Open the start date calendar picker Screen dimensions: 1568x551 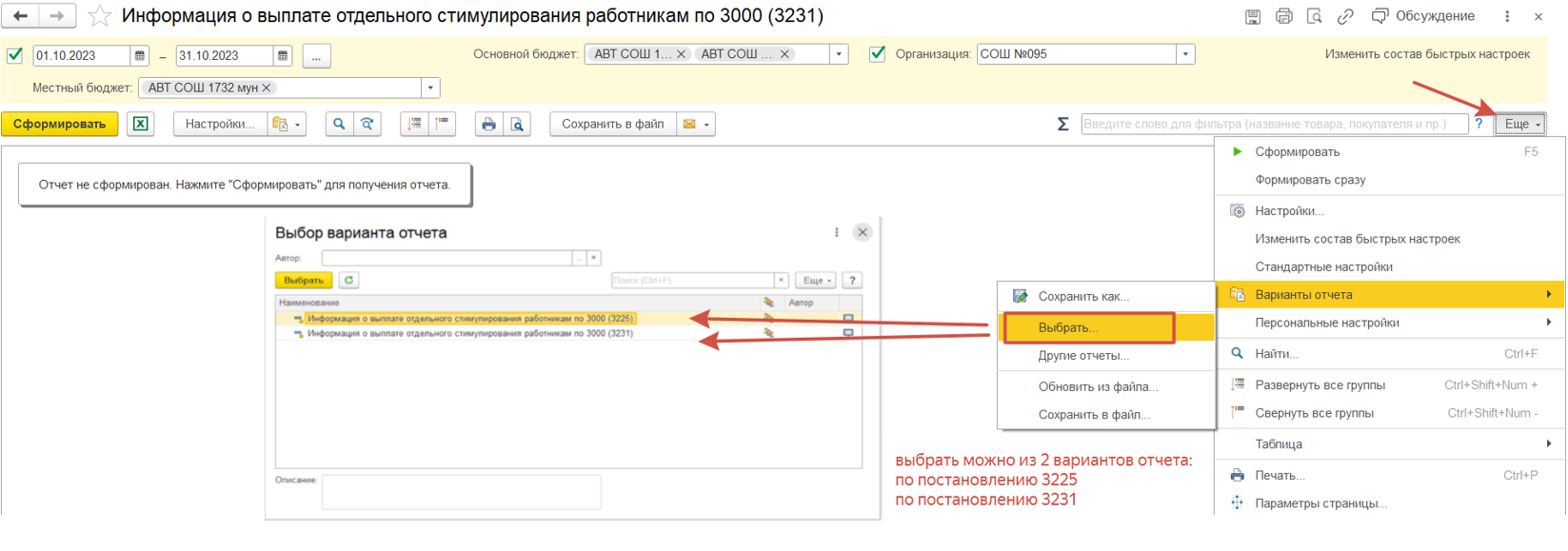point(140,55)
